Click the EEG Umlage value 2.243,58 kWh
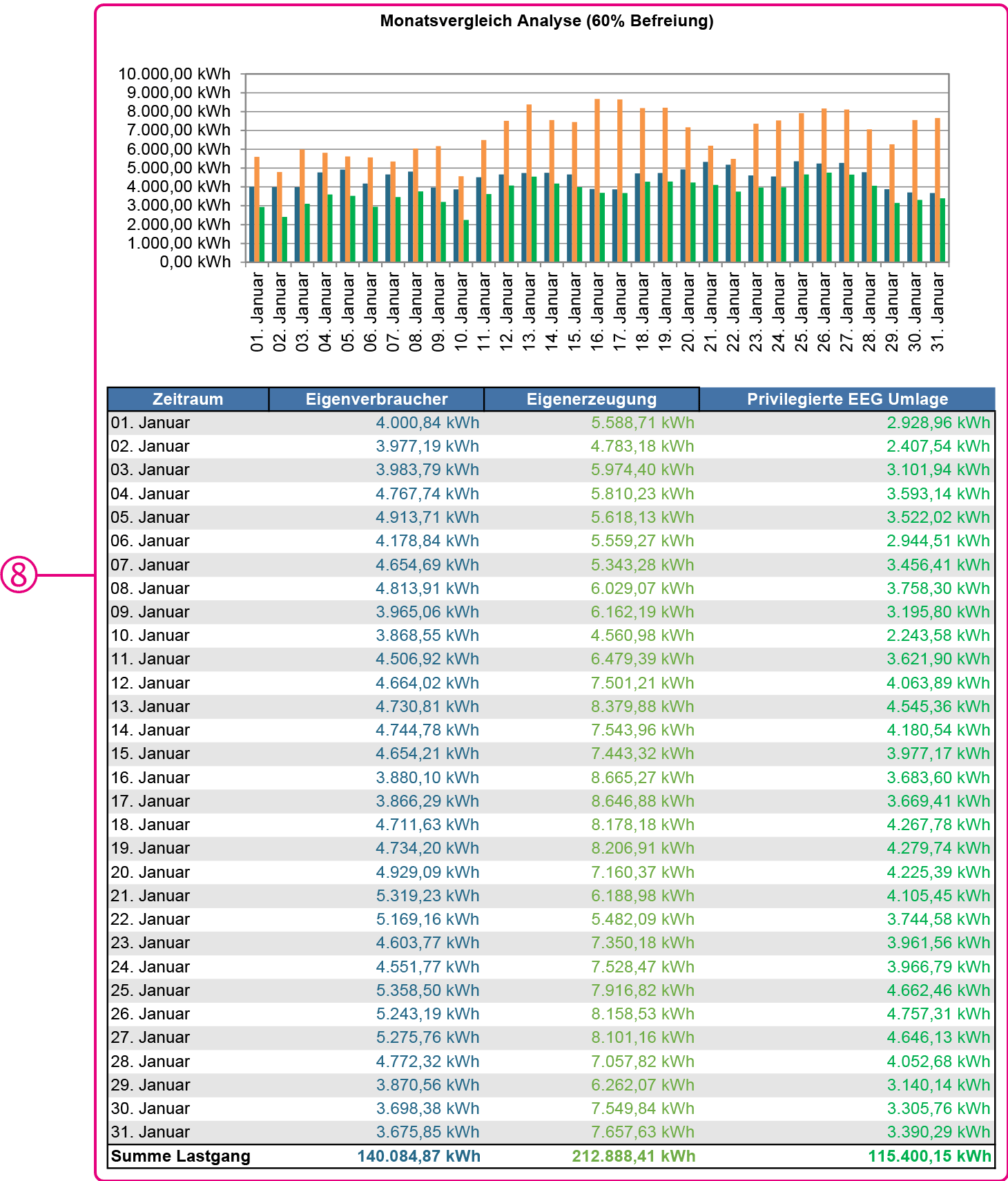Image resolution: width=1008 pixels, height=1181 pixels. [938, 635]
